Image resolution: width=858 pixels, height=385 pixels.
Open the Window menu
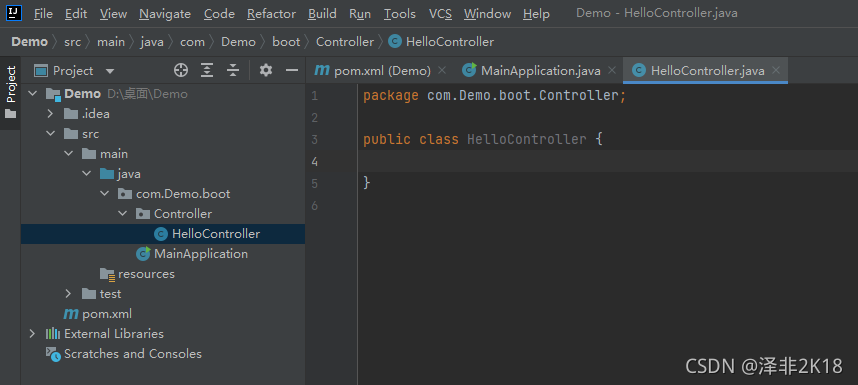click(x=487, y=14)
